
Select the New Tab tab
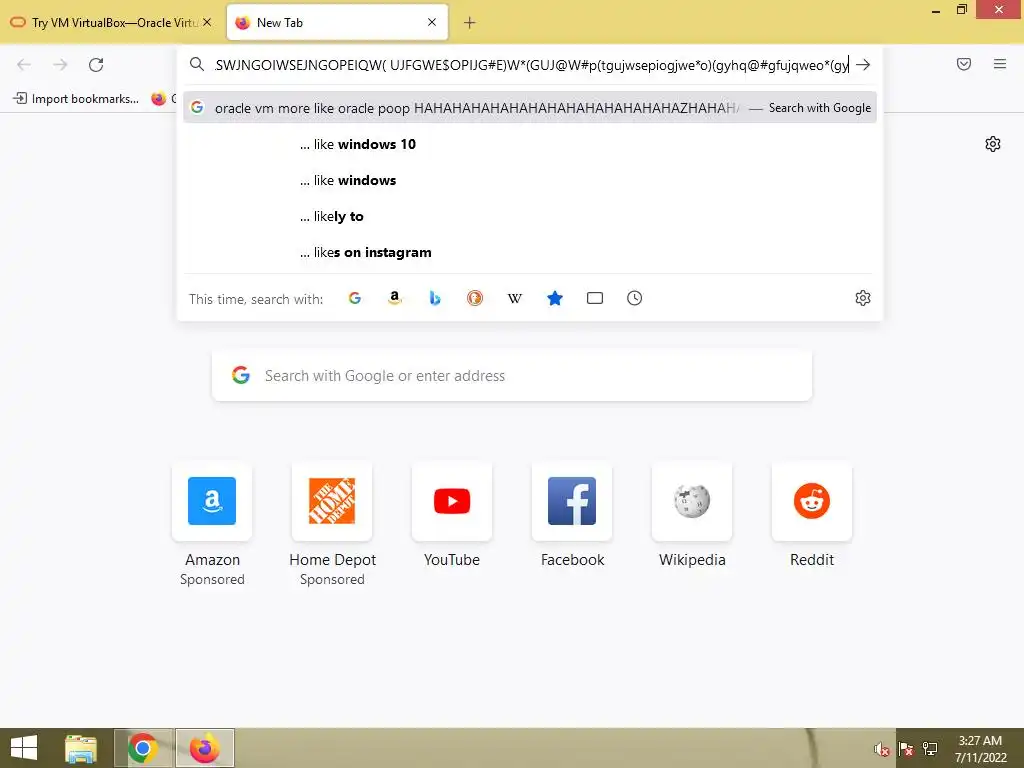coord(337,22)
